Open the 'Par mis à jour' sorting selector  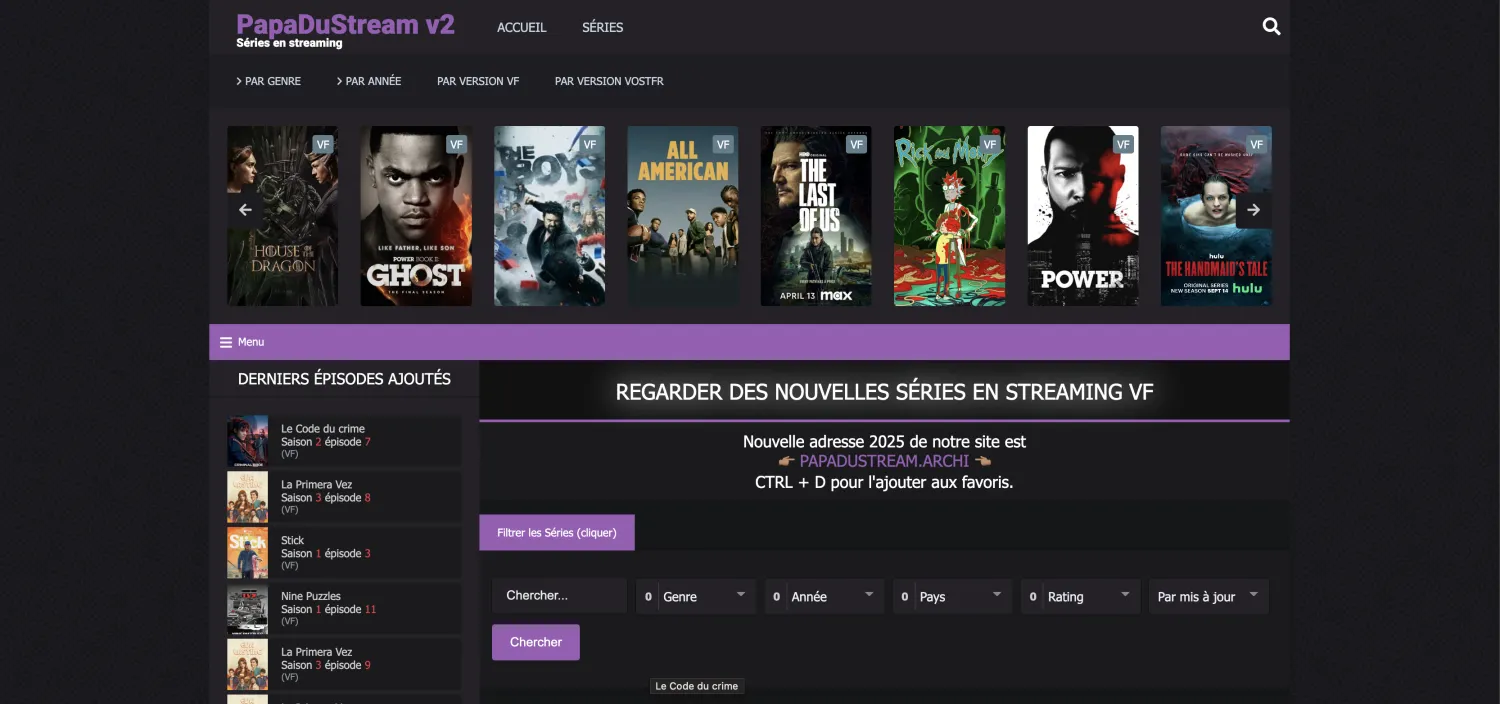(x=1208, y=596)
